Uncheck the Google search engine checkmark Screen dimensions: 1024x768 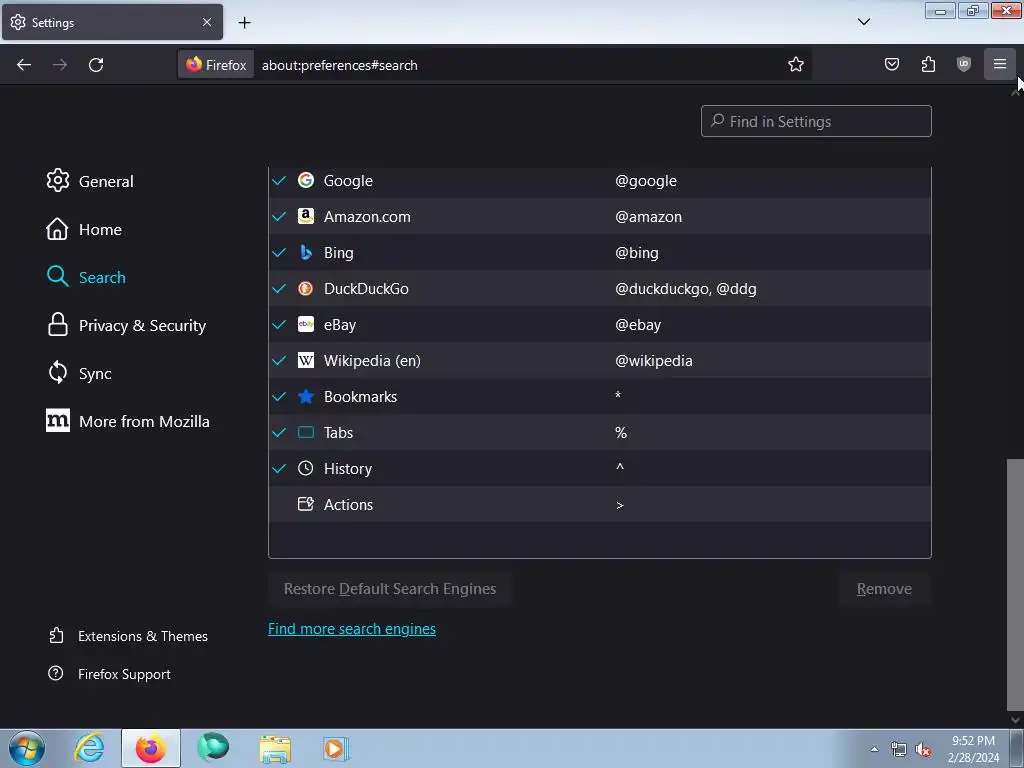tap(280, 181)
